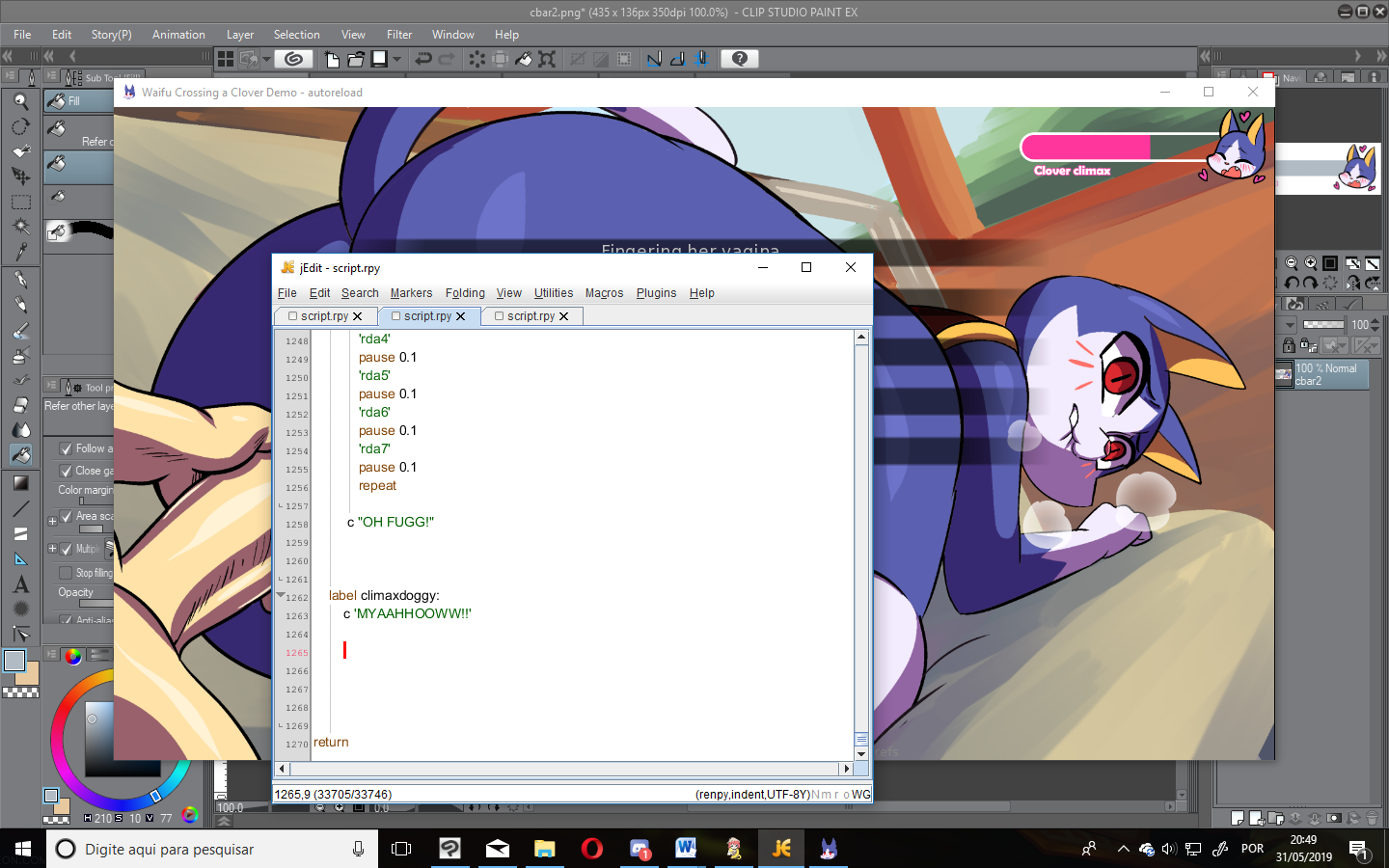Screen dimensions: 1389x868
Task: Click the Scale/Rotate transform icon
Action: click(x=547, y=59)
